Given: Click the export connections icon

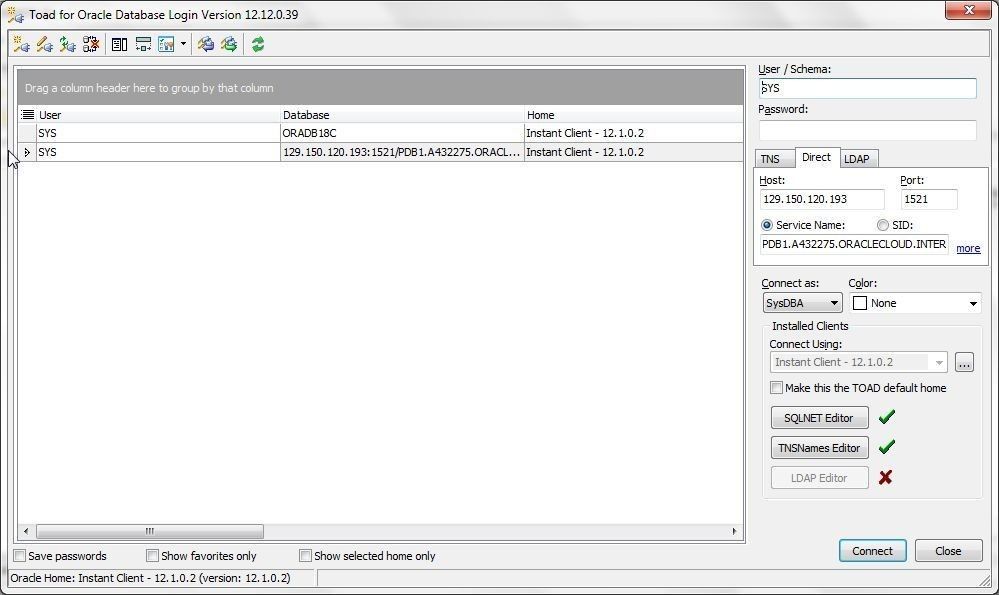Looking at the screenshot, I should (x=229, y=44).
